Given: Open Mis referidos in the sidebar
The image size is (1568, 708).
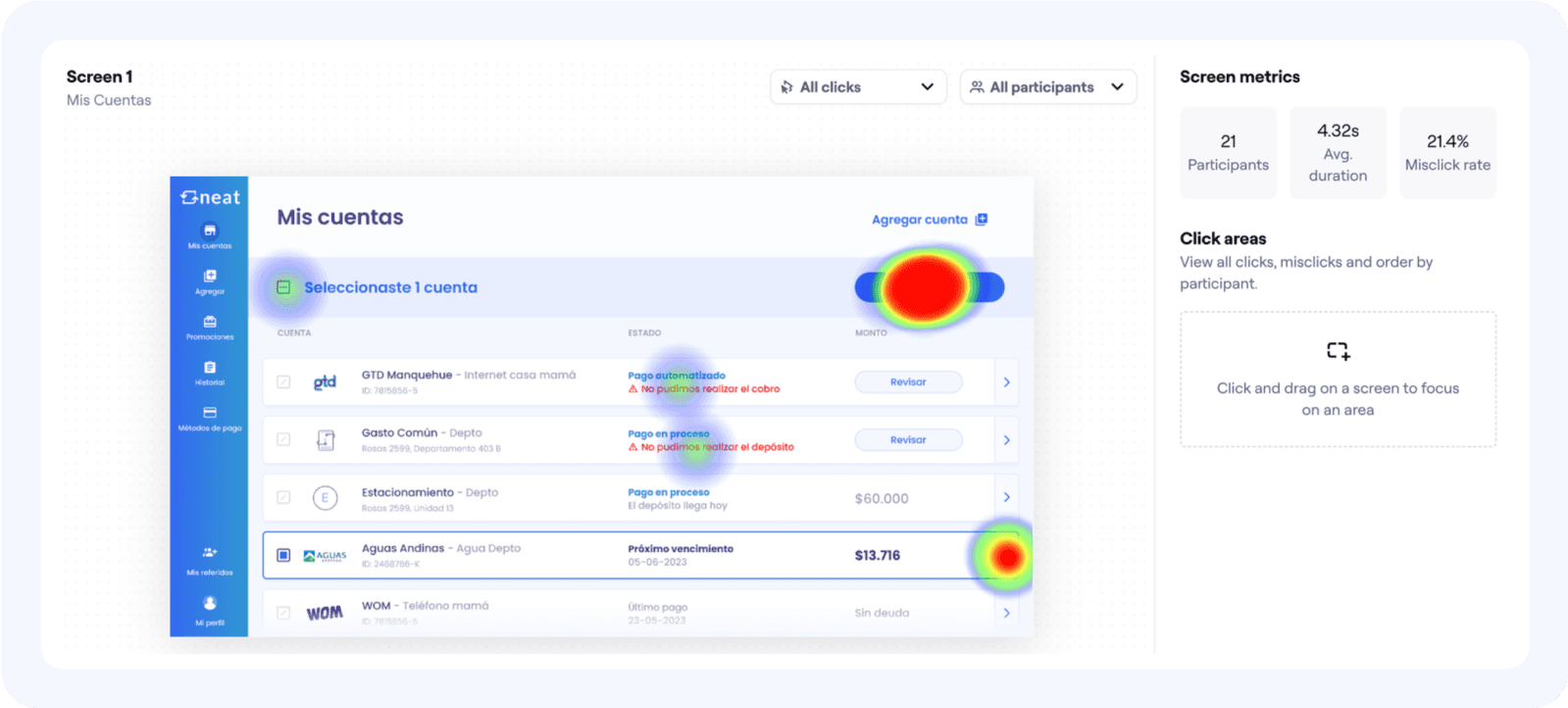Looking at the screenshot, I should (x=210, y=561).
